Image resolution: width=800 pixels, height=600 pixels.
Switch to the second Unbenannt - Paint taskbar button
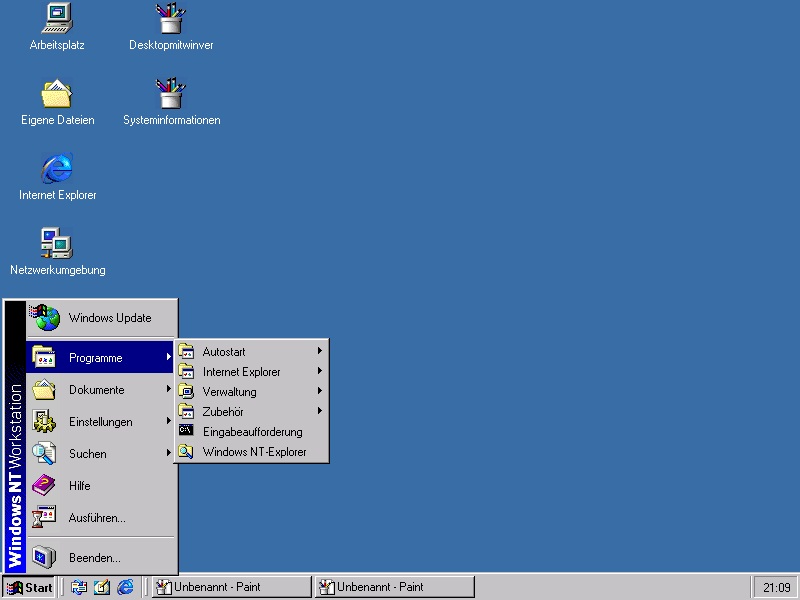[395, 587]
